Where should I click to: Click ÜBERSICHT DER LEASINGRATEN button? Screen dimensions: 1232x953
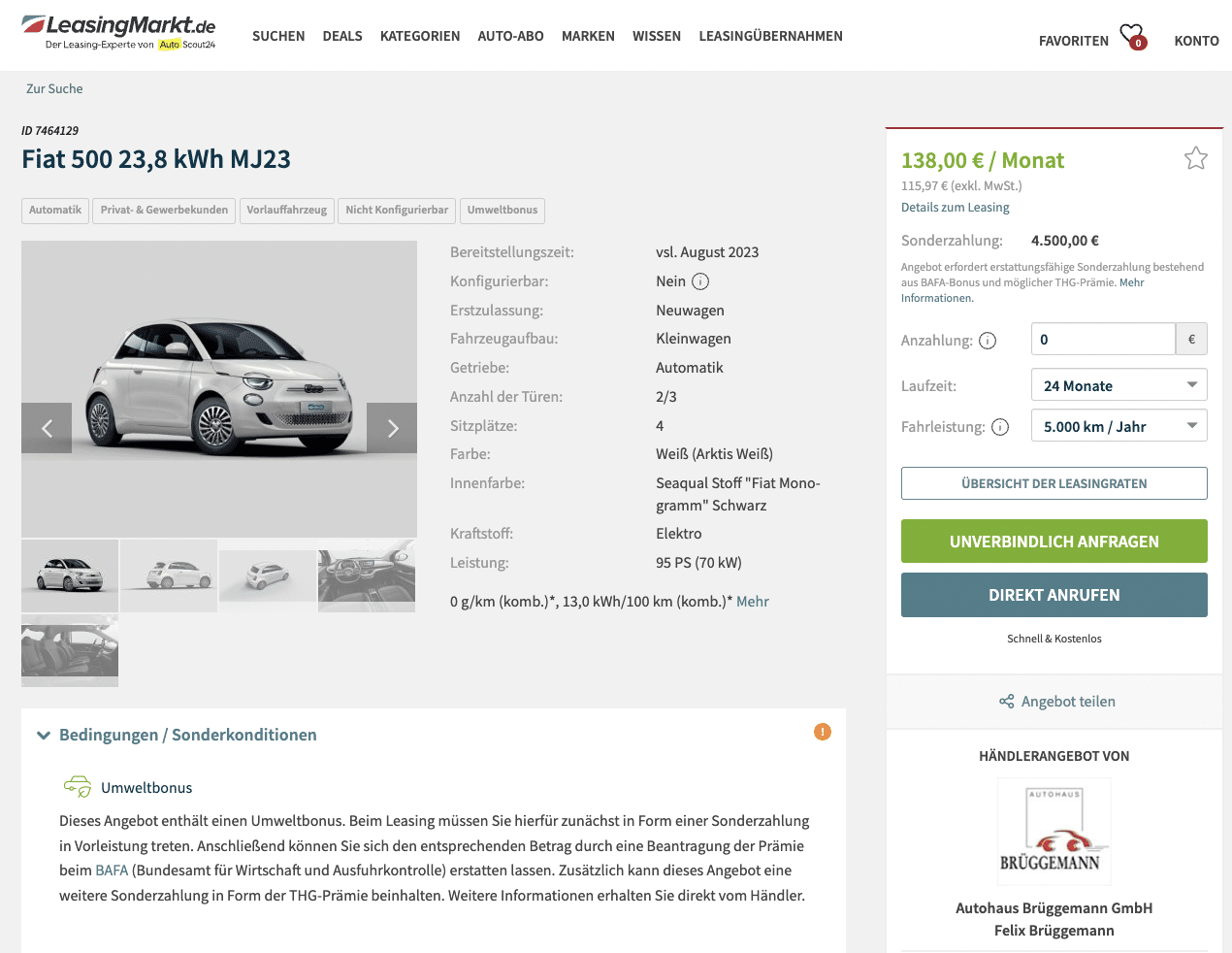[x=1054, y=483]
